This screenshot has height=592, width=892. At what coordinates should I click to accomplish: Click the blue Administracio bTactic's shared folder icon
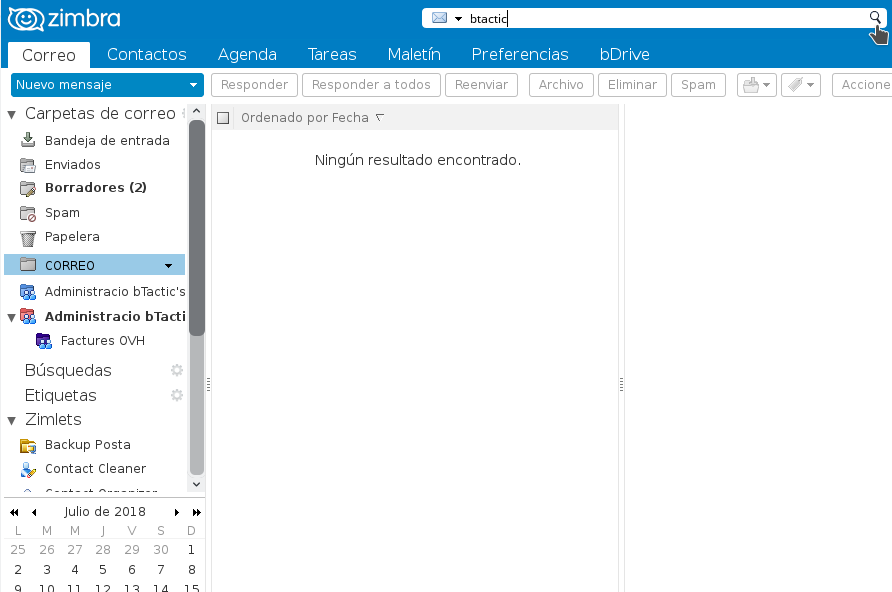click(28, 292)
